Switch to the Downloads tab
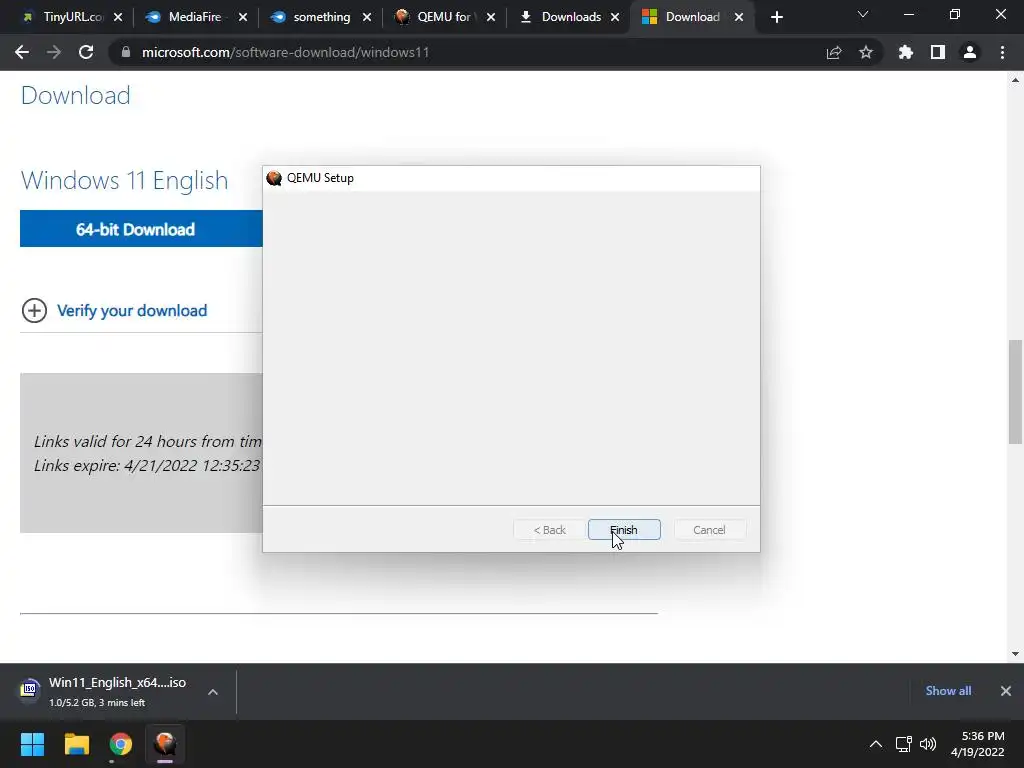The height and width of the screenshot is (768, 1024). pyautogui.click(x=567, y=17)
